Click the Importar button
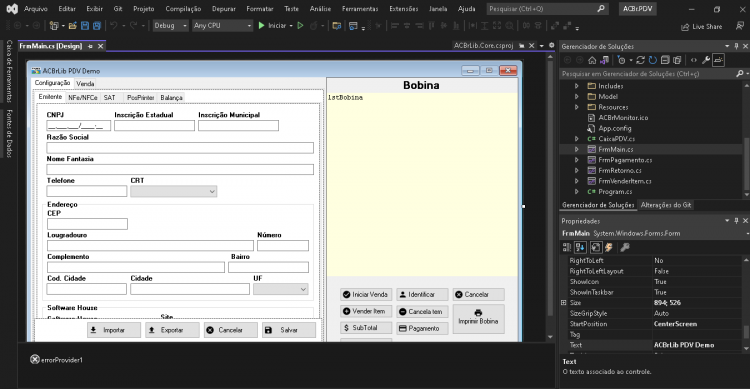This screenshot has height=389, width=750. coord(114,330)
